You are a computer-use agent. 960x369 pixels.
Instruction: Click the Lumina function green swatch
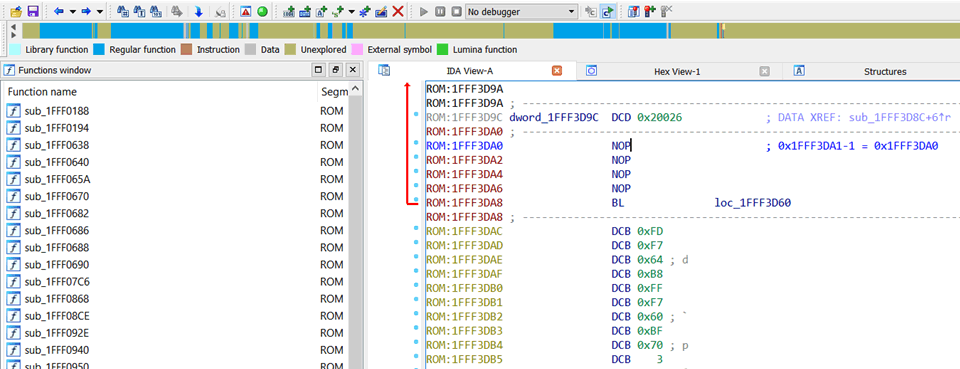point(442,50)
